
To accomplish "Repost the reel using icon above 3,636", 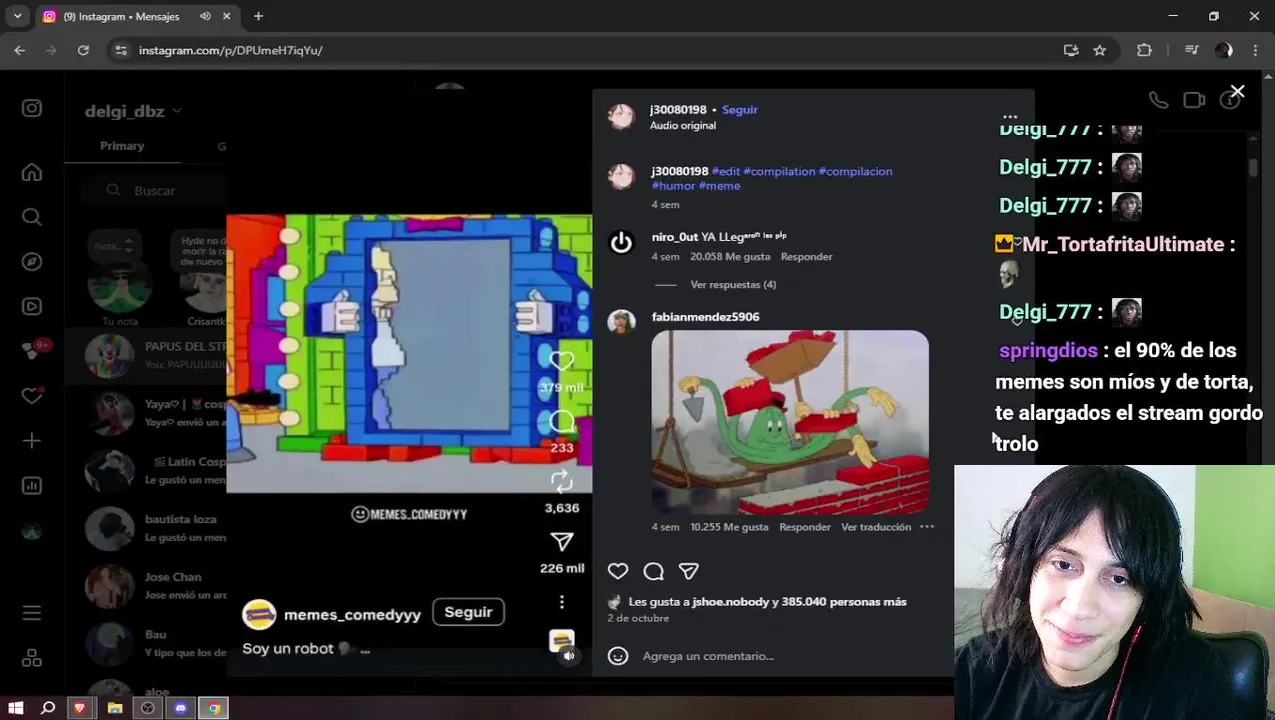I will [x=562, y=481].
